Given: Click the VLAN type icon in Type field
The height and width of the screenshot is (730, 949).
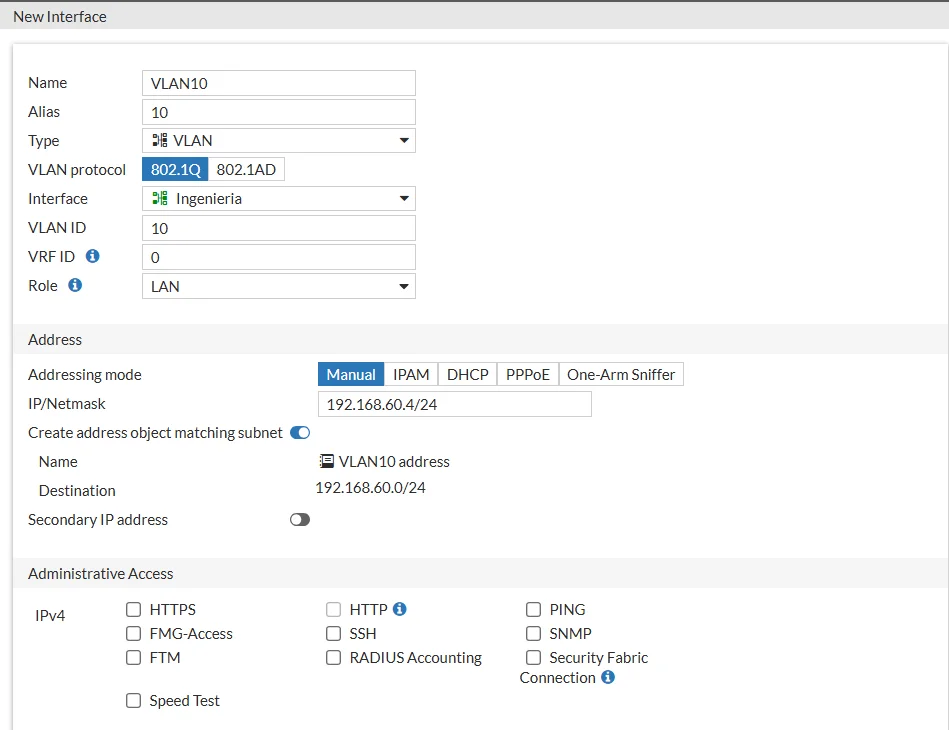Looking at the screenshot, I should [160, 140].
